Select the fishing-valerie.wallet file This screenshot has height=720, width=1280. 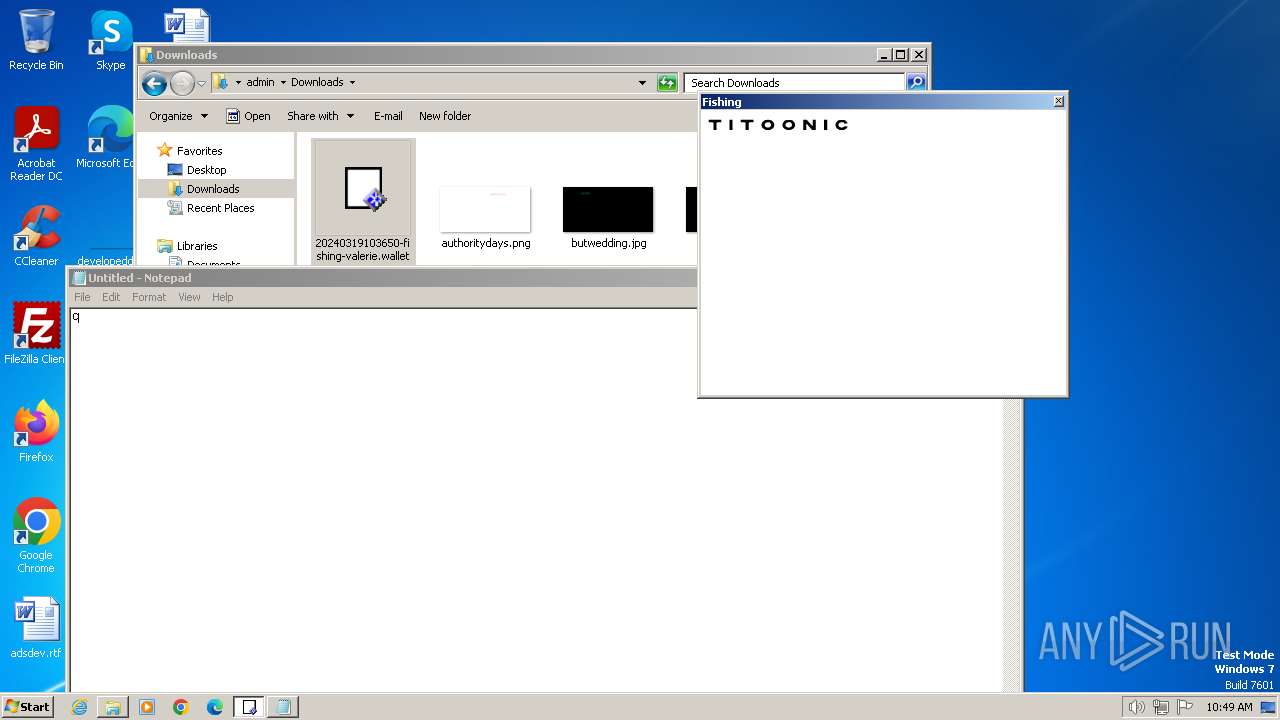tap(362, 202)
